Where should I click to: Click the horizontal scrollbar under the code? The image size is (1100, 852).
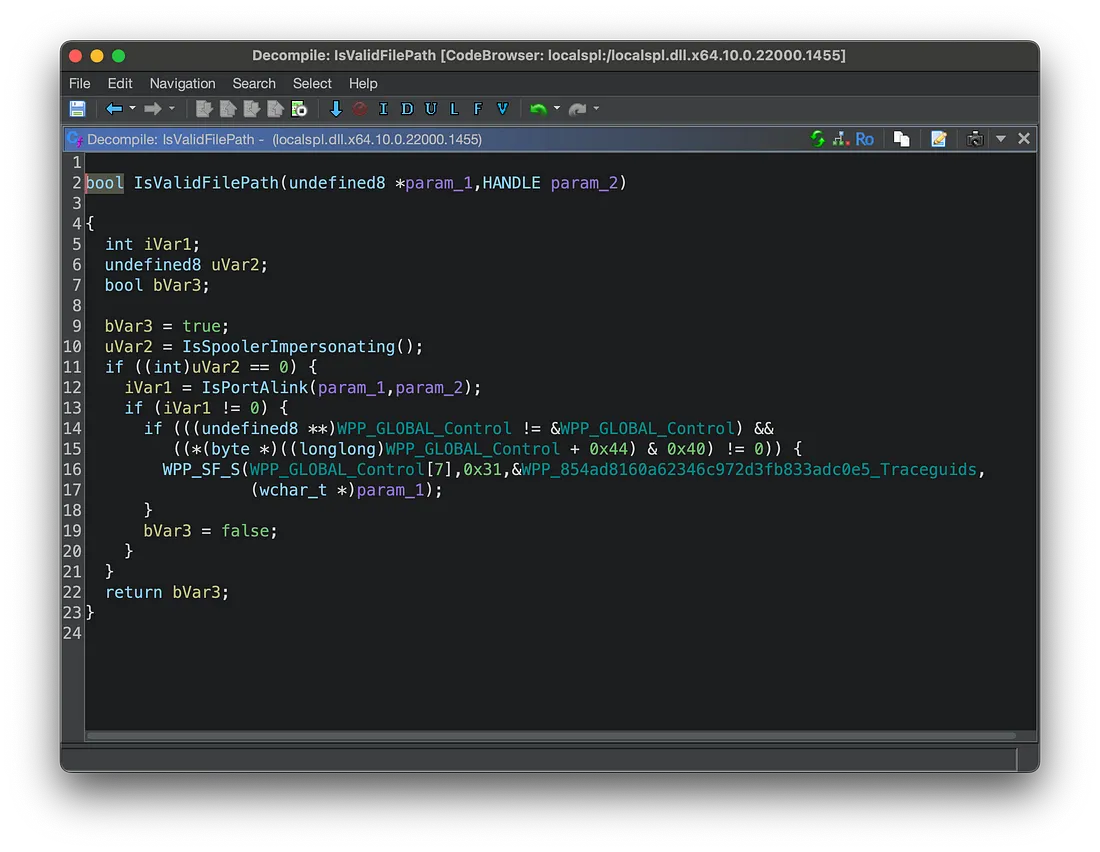(x=550, y=736)
